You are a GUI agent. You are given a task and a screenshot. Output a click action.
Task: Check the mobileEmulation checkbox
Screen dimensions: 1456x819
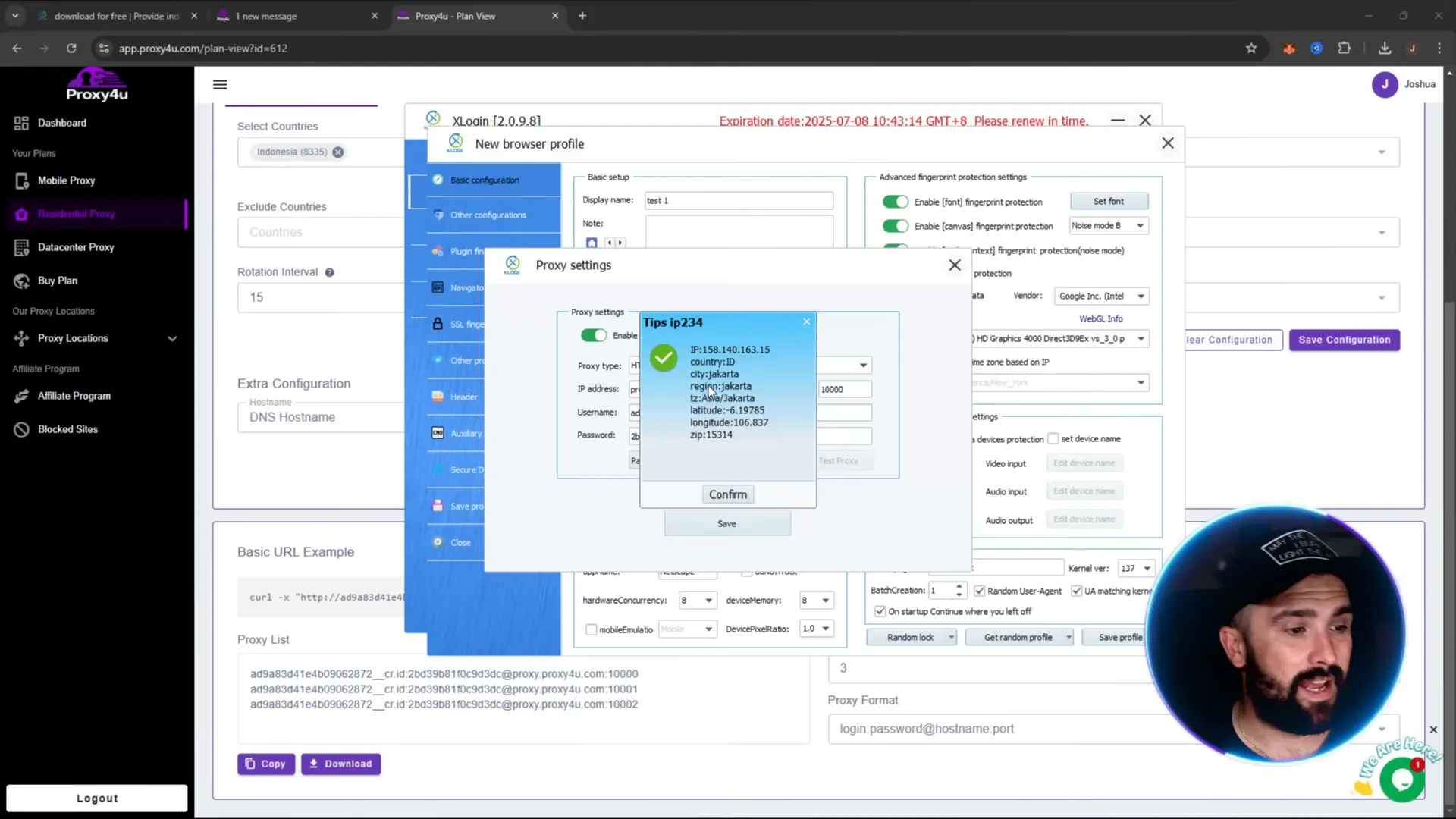[591, 629]
